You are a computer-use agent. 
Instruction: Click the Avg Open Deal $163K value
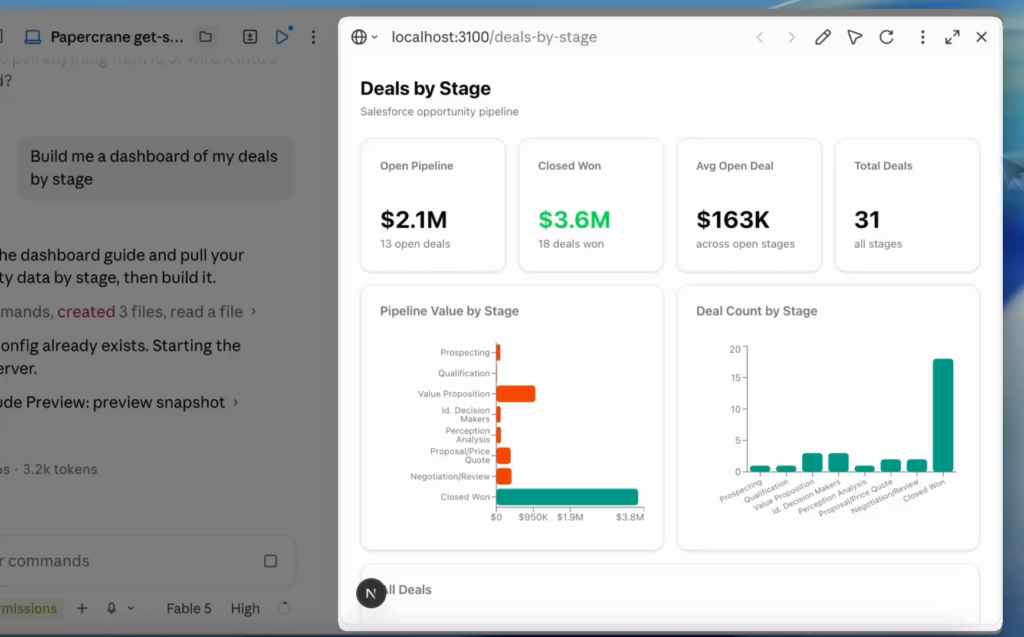(x=733, y=220)
